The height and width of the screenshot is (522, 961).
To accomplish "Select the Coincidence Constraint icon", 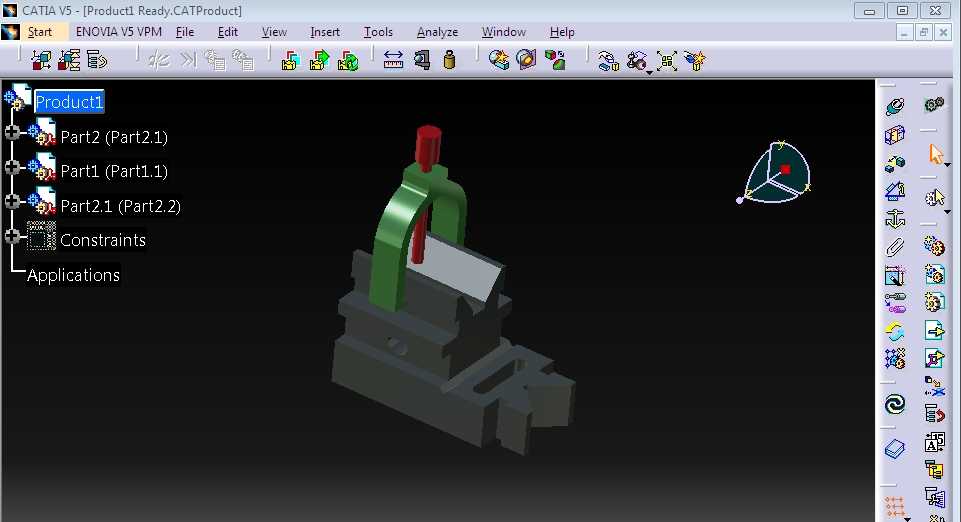I will pos(895,107).
